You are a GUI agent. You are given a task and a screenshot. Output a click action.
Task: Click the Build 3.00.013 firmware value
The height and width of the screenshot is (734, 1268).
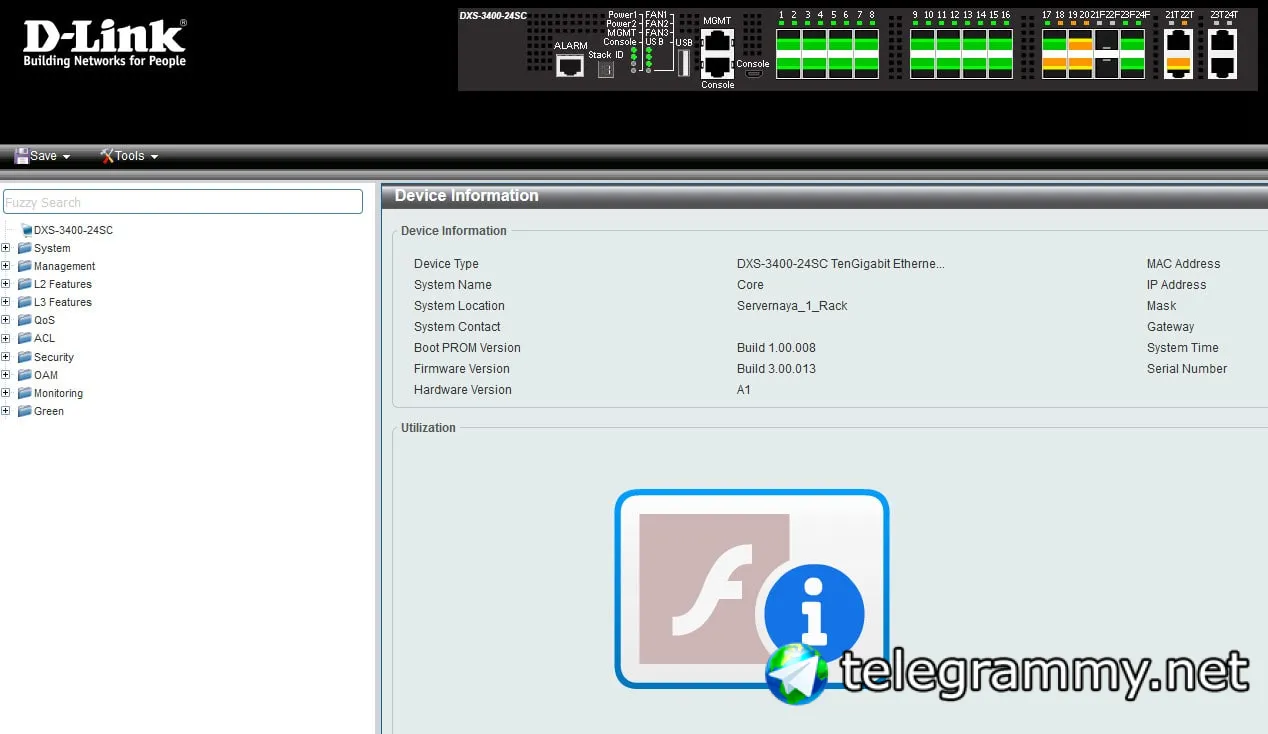776,369
